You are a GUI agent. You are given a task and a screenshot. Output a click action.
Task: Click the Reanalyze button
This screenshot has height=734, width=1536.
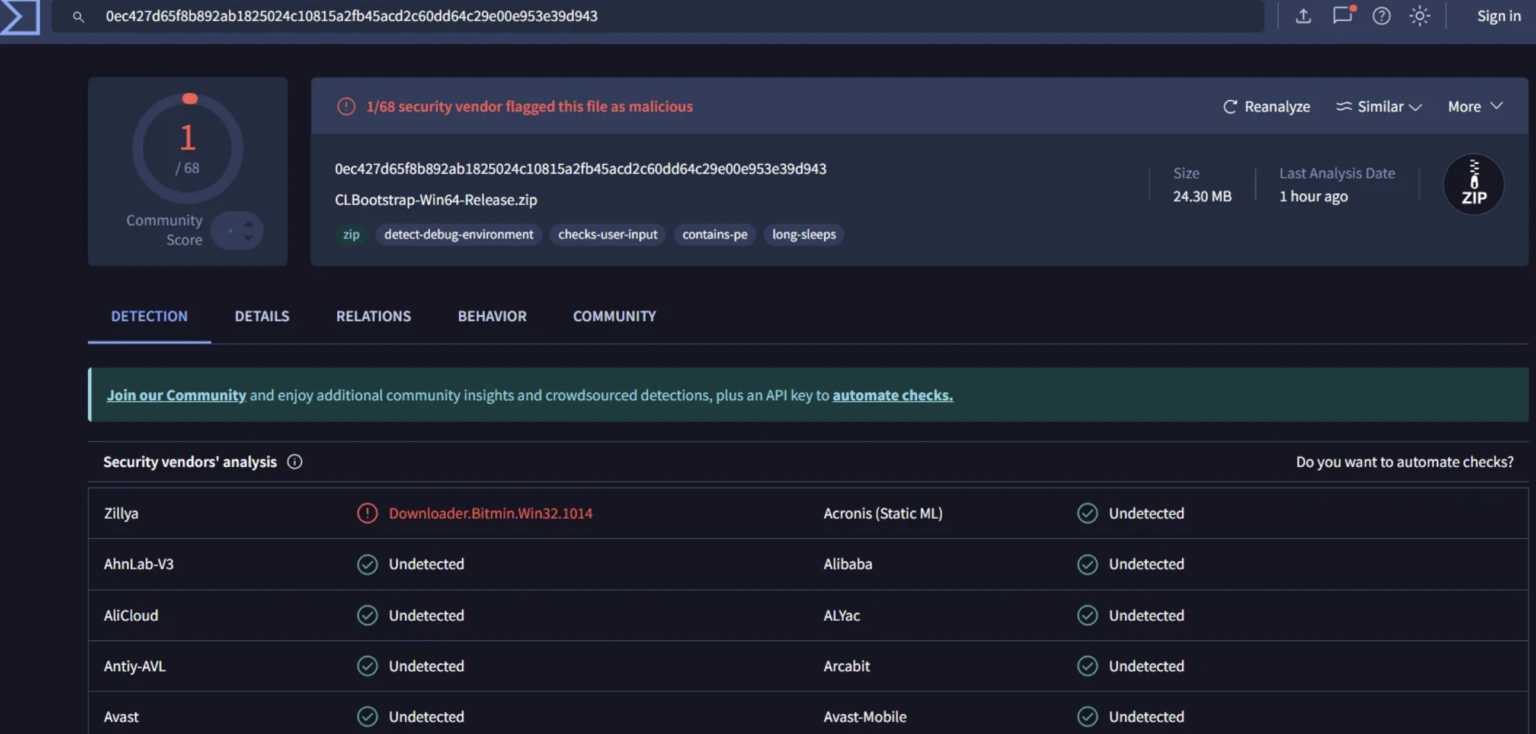pos(1266,107)
